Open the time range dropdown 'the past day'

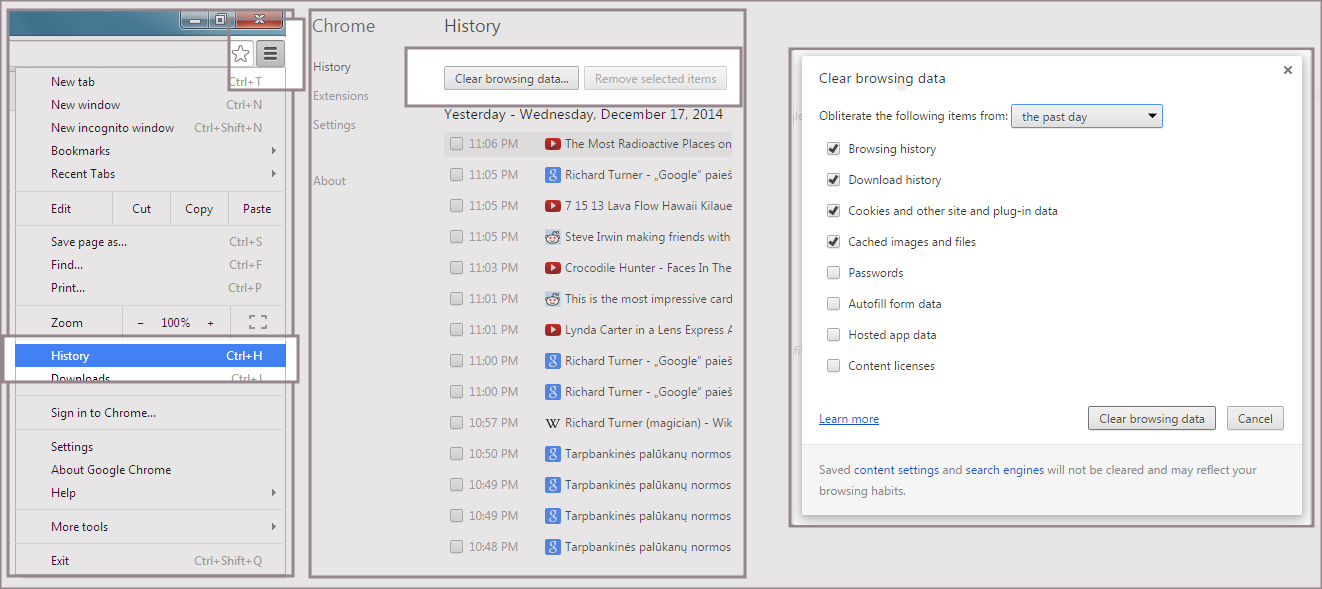coord(1086,117)
